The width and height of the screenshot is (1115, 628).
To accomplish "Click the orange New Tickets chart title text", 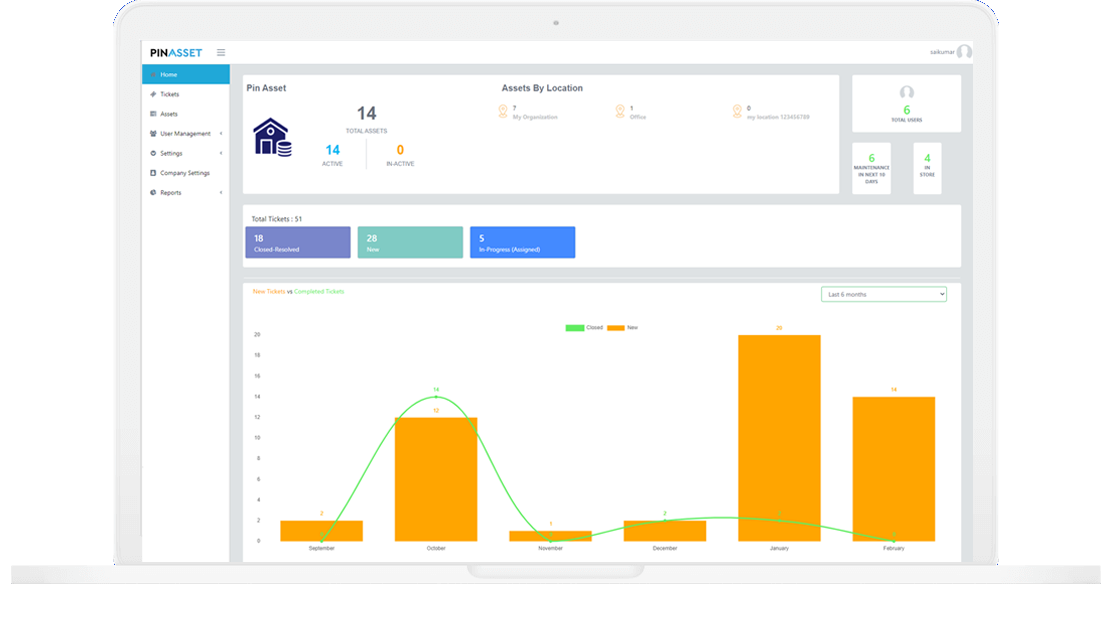I will tap(269, 292).
